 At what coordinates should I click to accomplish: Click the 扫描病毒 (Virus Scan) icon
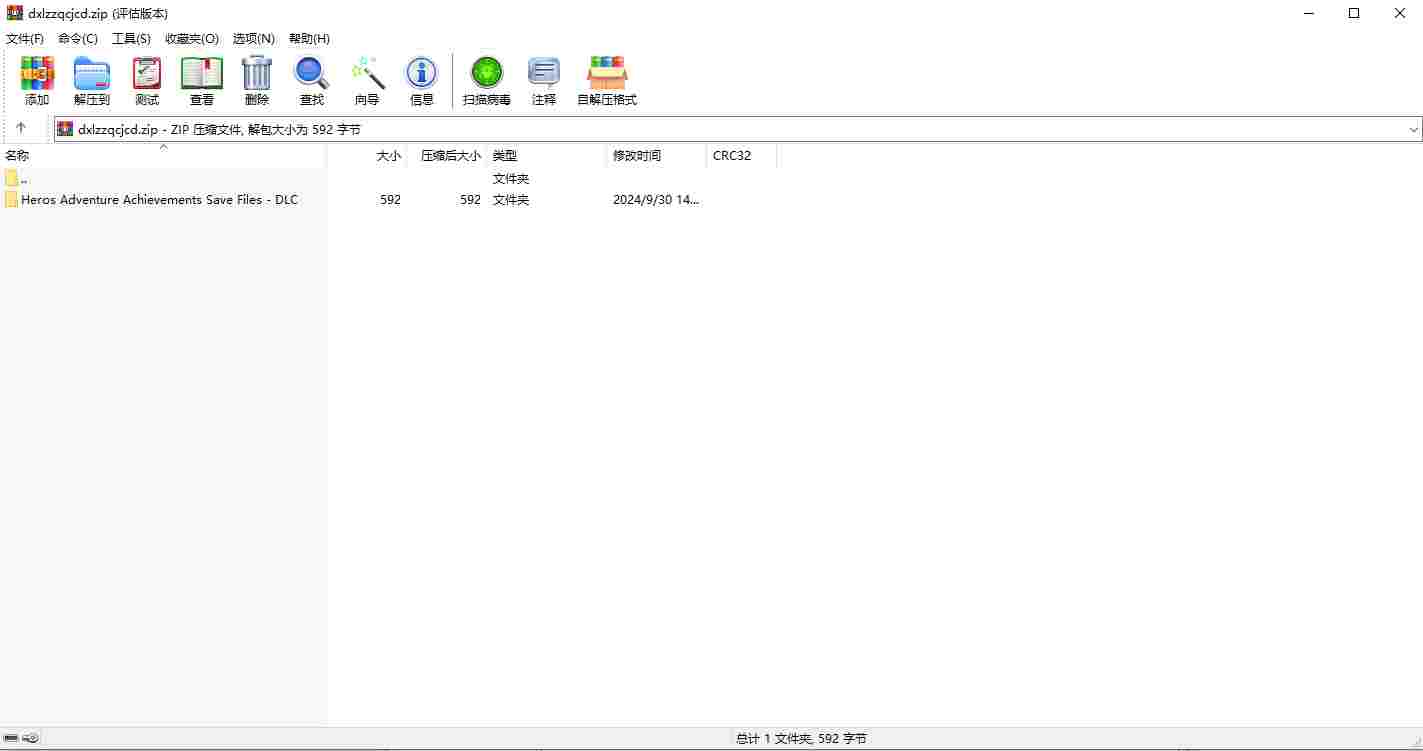(487, 73)
